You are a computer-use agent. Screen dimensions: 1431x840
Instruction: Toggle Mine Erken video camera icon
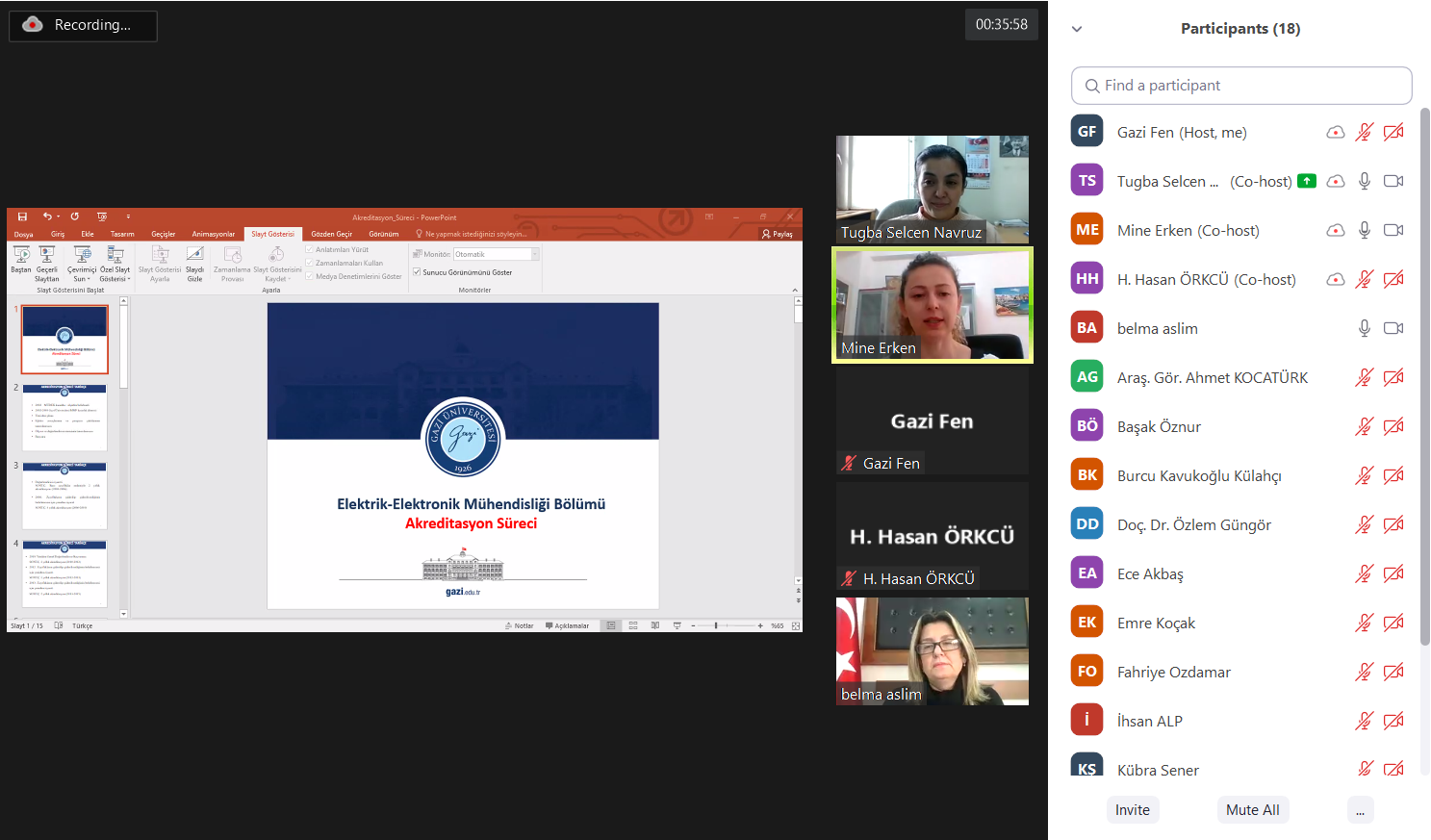tap(1393, 230)
